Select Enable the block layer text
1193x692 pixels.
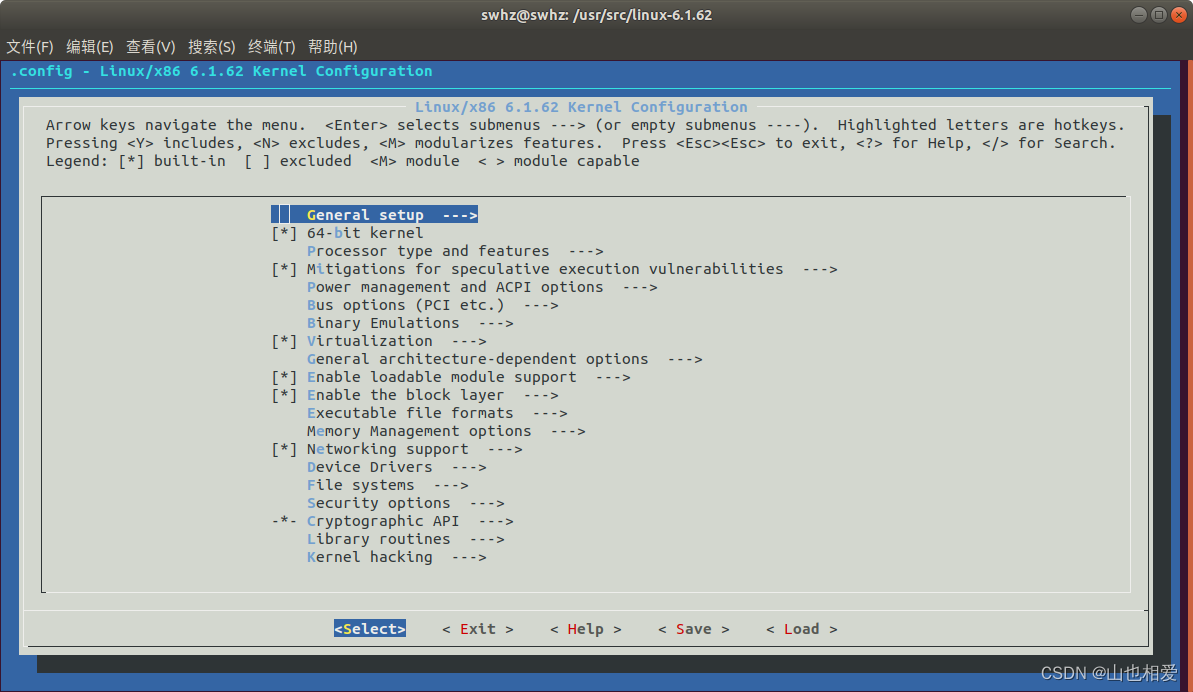[406, 395]
